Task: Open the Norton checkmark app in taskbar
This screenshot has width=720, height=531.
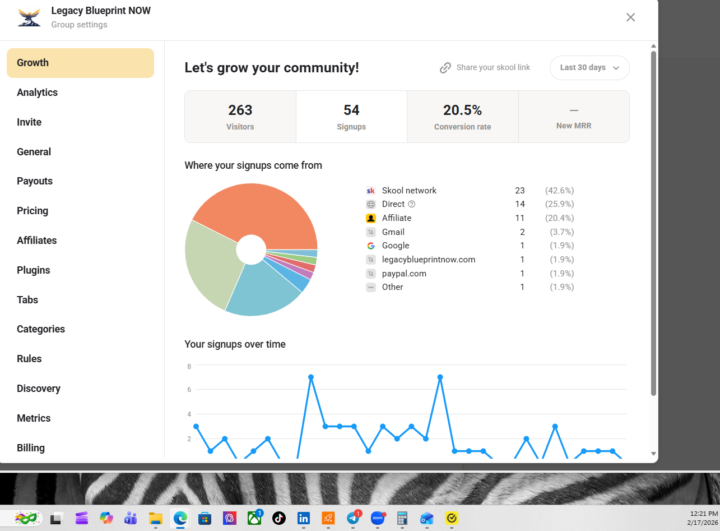Action: [x=451, y=519]
